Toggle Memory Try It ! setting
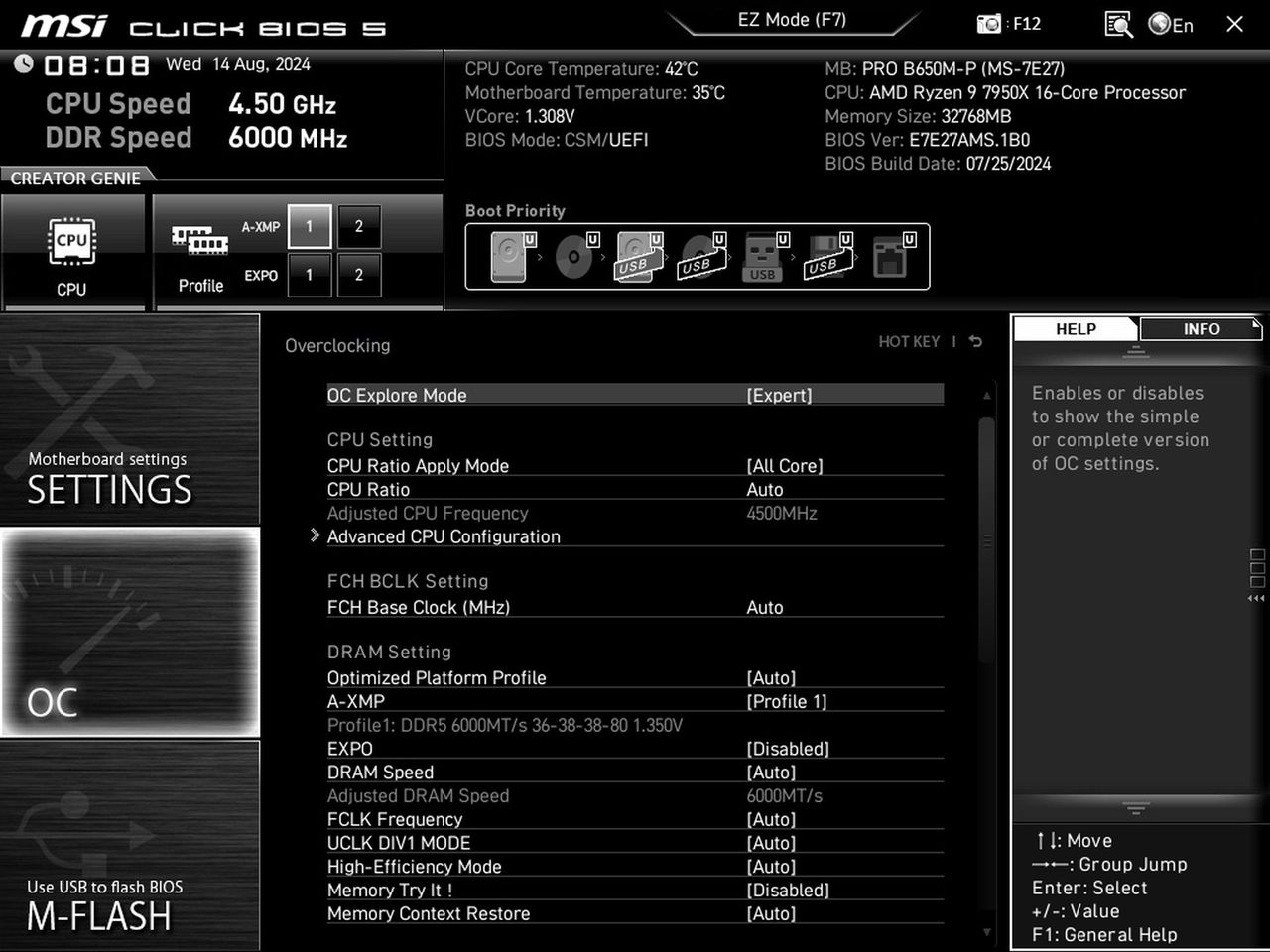The width and height of the screenshot is (1270, 952). (635, 891)
